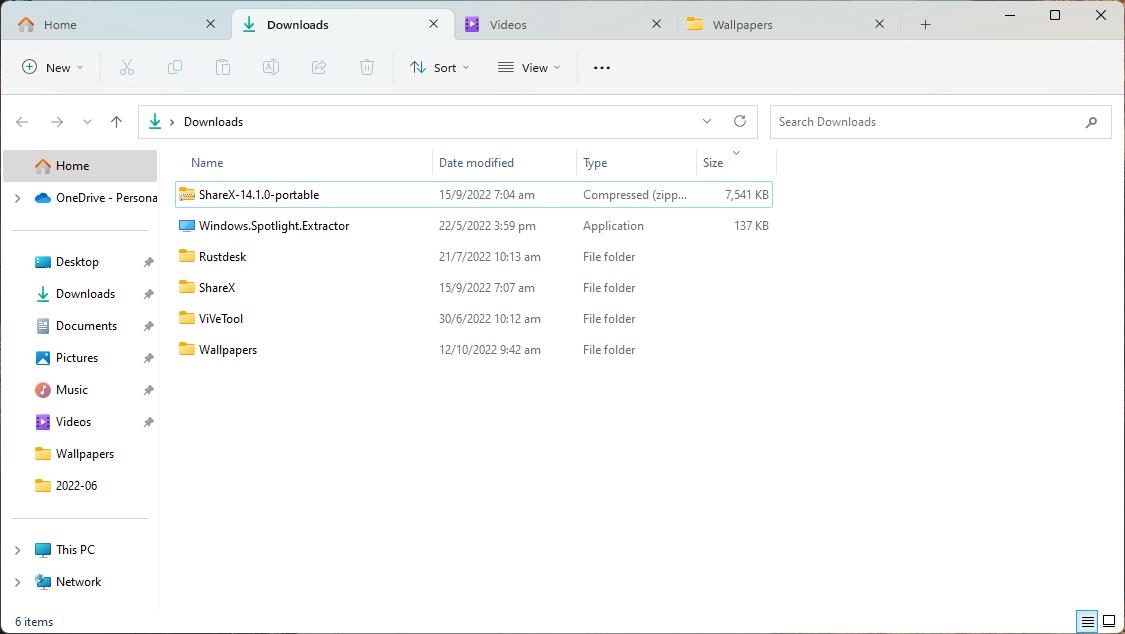
Task: Delete the selected item via toolbar icon
Action: click(x=367, y=67)
